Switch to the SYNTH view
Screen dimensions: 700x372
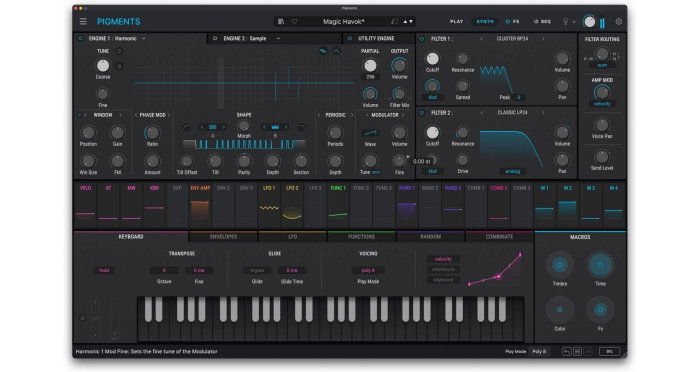[485, 21]
